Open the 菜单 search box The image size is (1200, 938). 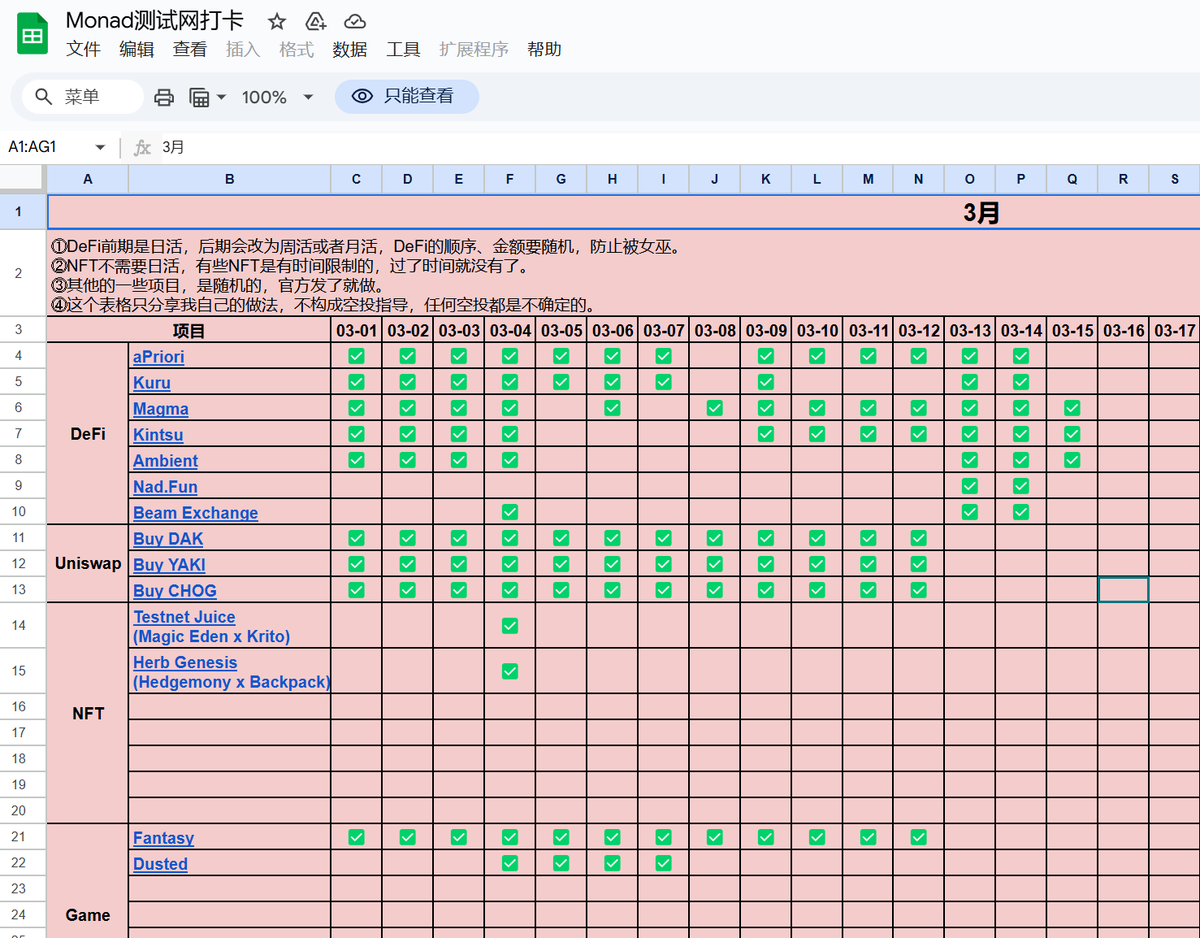83,97
